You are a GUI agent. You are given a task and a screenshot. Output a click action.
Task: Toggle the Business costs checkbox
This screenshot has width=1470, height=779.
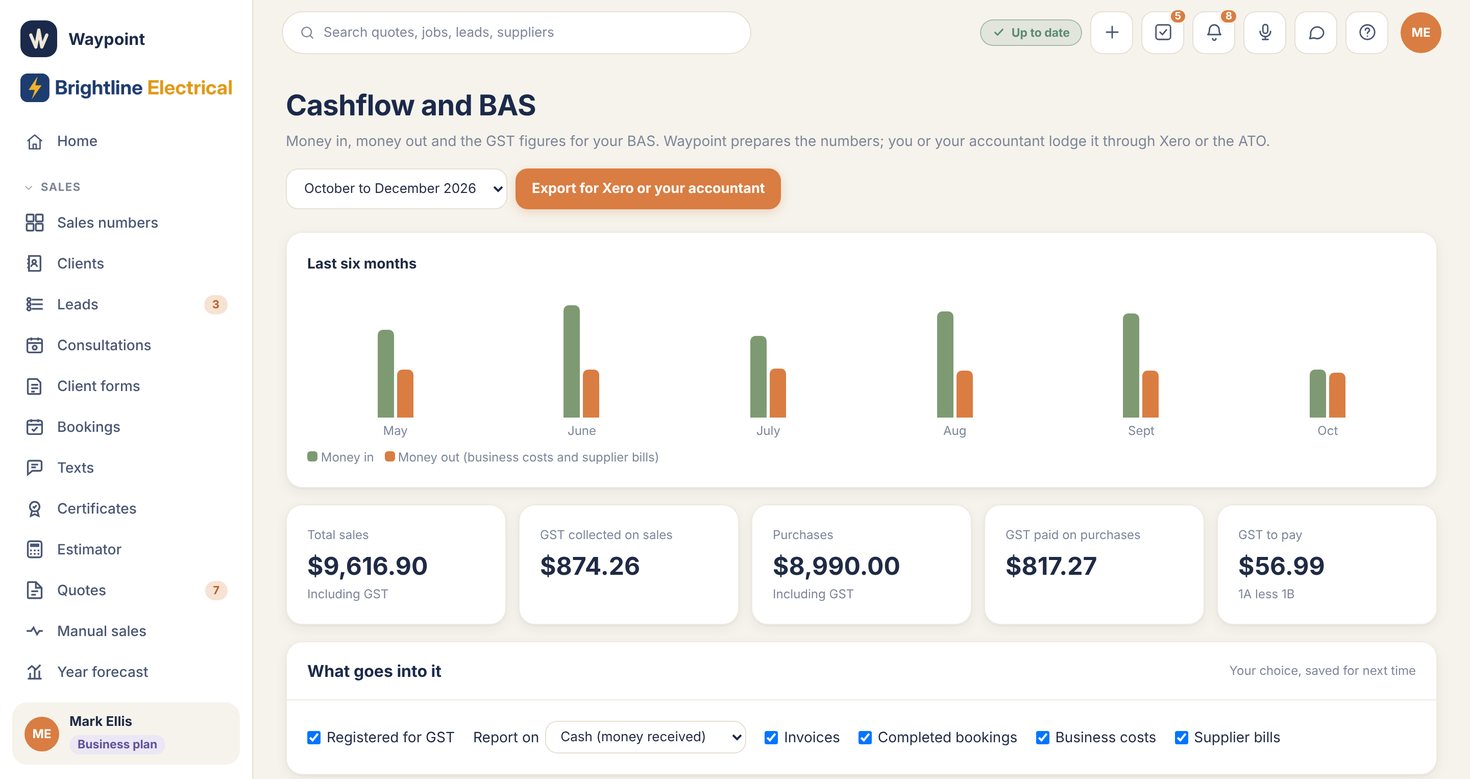click(1042, 737)
